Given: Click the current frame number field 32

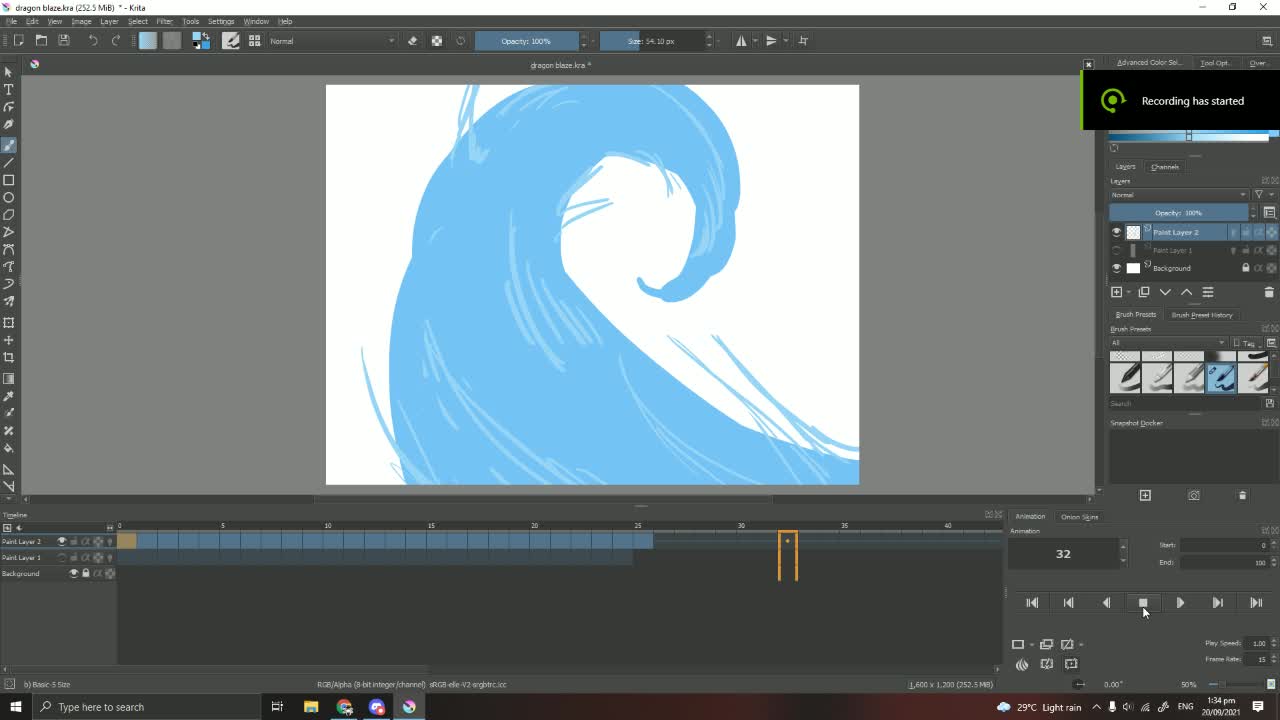Looking at the screenshot, I should click(1063, 553).
